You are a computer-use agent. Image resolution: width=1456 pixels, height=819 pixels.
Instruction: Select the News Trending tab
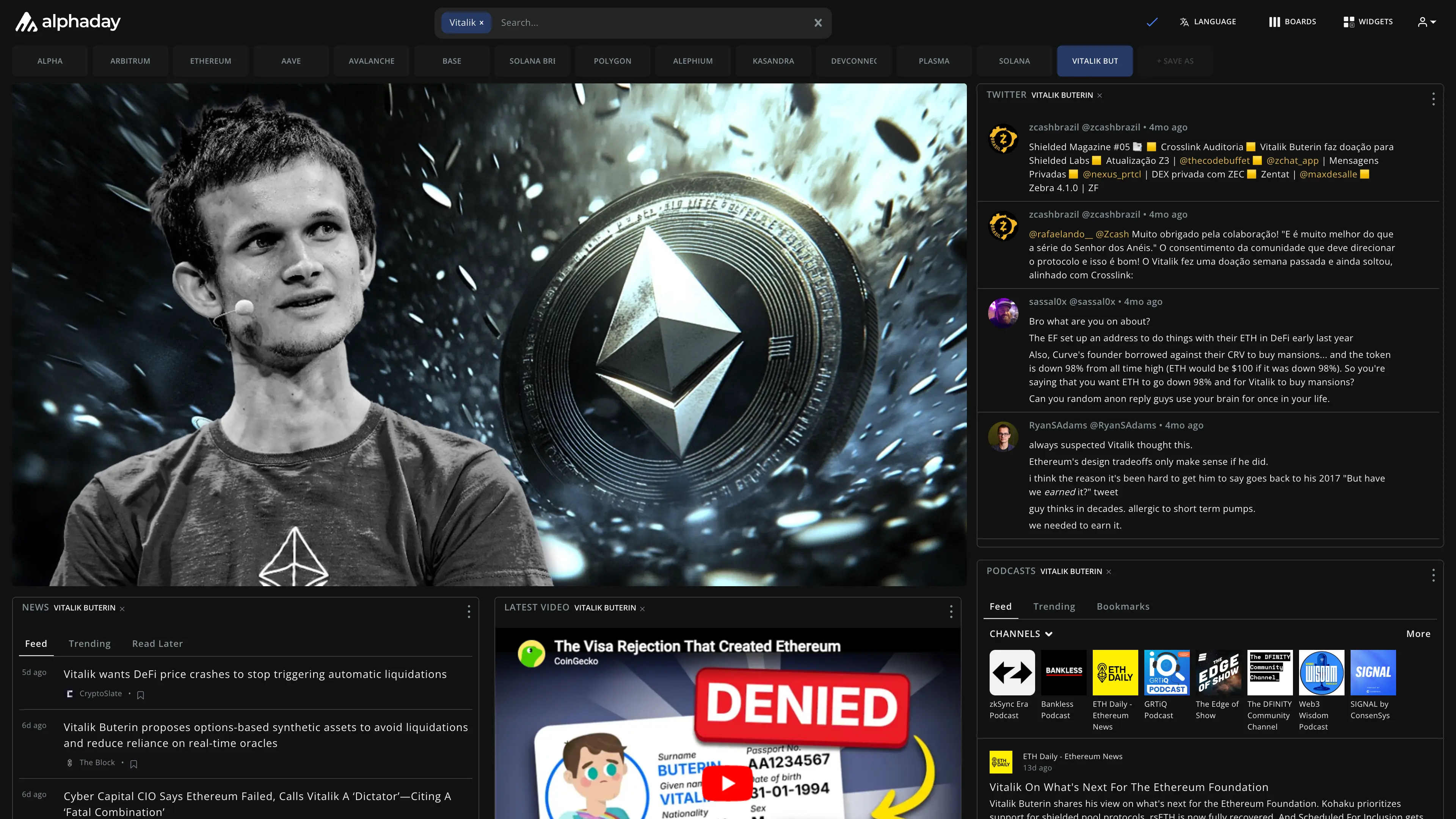89,644
